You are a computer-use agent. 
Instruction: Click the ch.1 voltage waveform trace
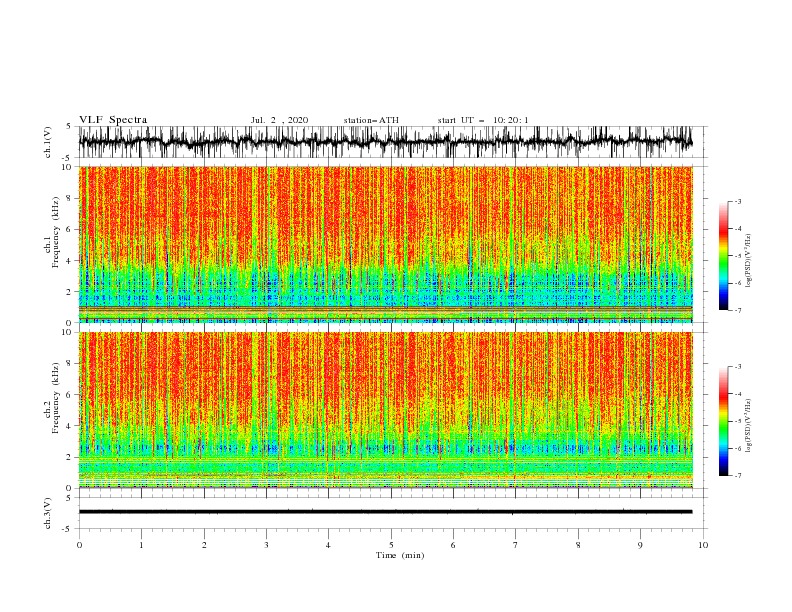[385, 142]
